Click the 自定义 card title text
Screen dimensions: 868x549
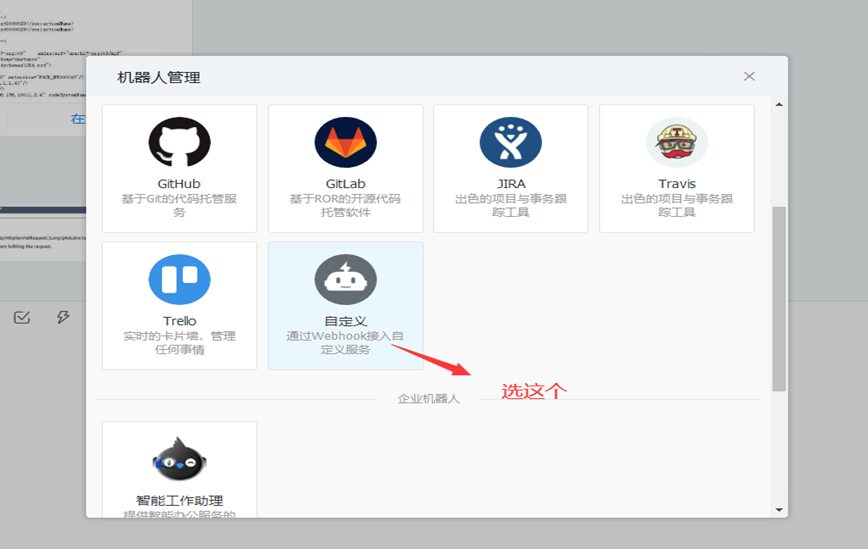point(345,321)
